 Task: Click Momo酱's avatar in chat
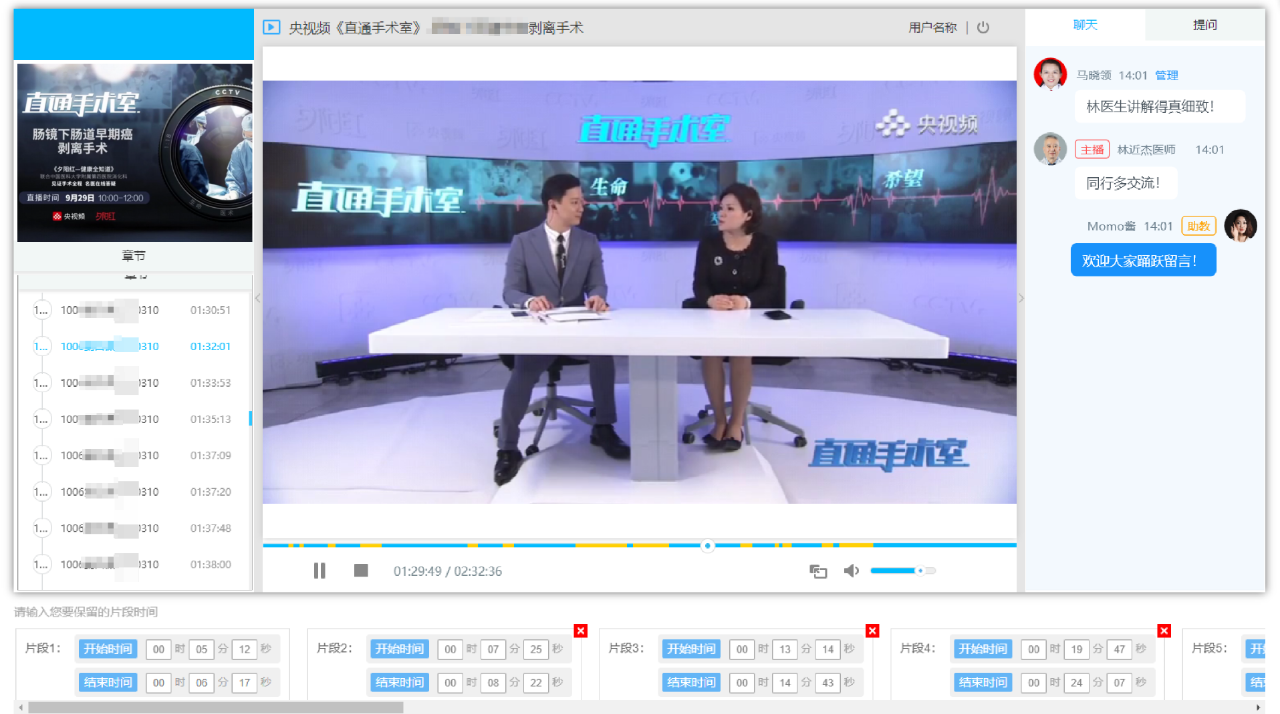click(1240, 225)
